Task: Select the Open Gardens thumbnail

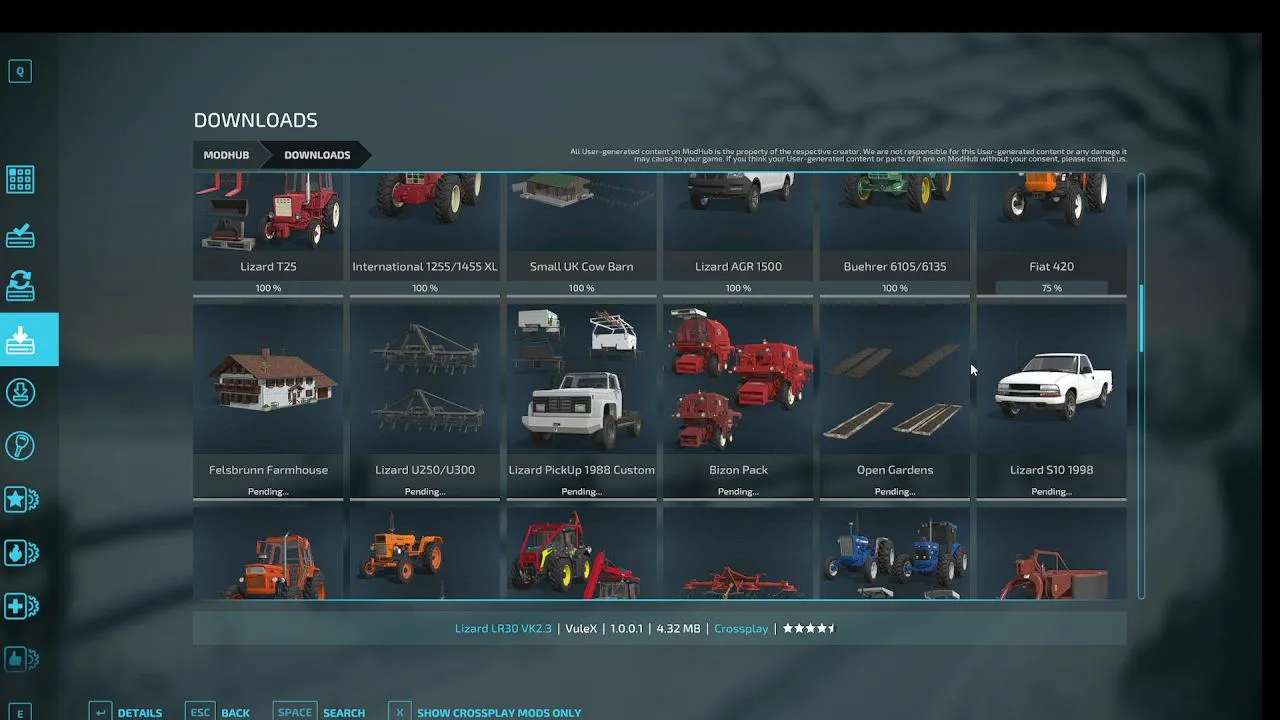Action: point(895,380)
